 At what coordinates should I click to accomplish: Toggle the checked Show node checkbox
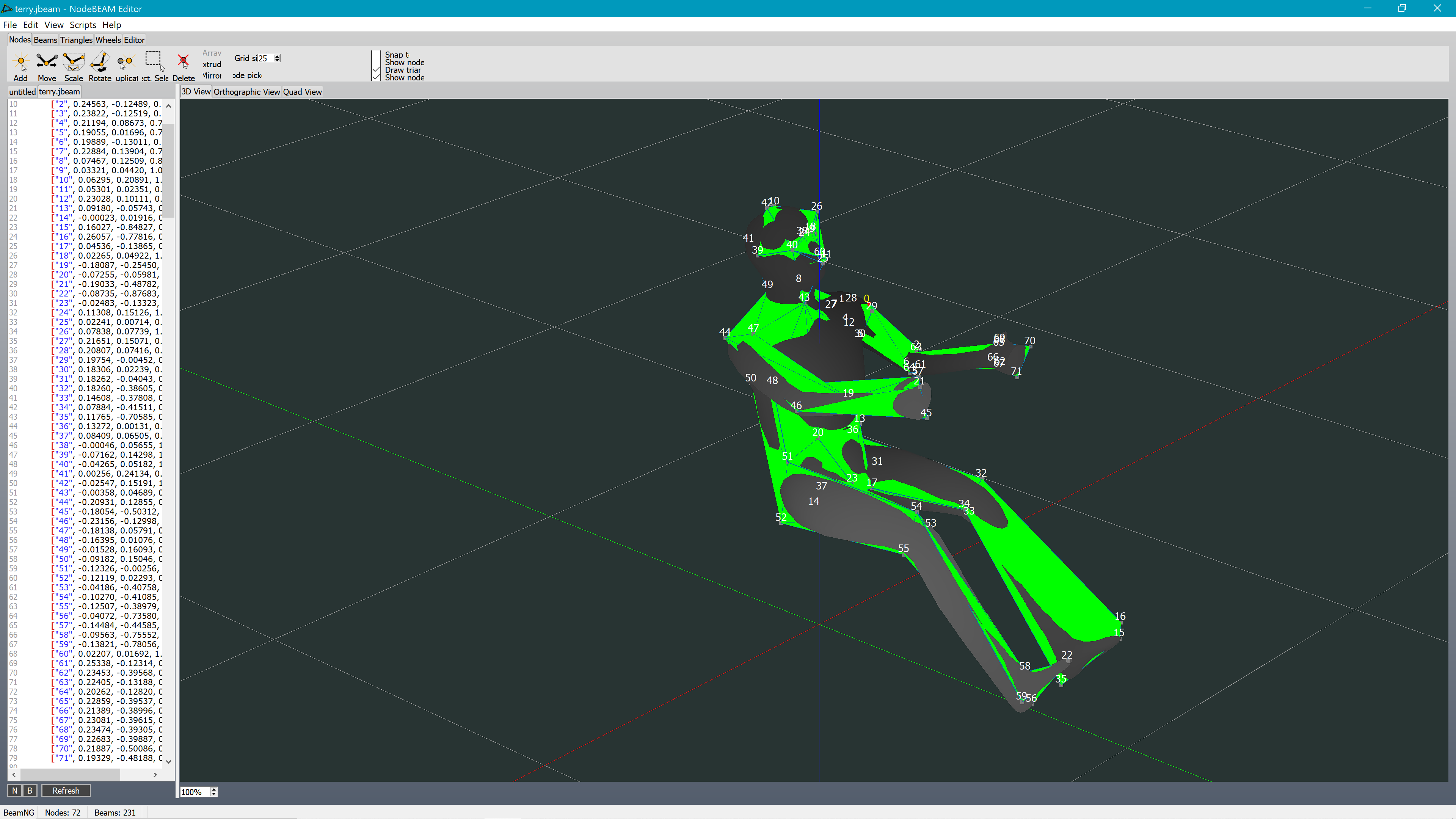376,77
